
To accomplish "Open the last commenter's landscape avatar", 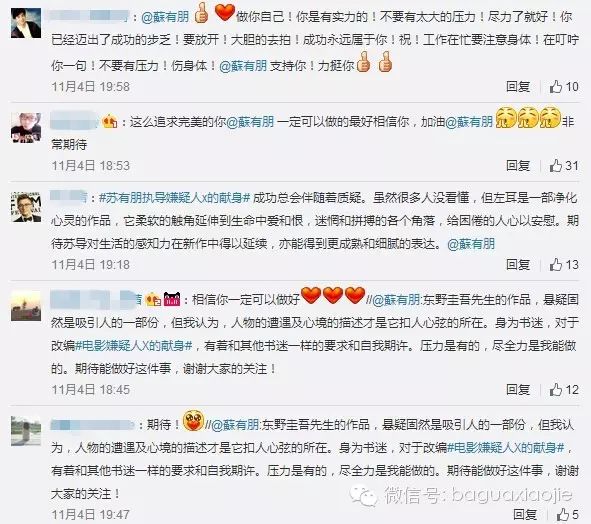I will pos(26,431).
